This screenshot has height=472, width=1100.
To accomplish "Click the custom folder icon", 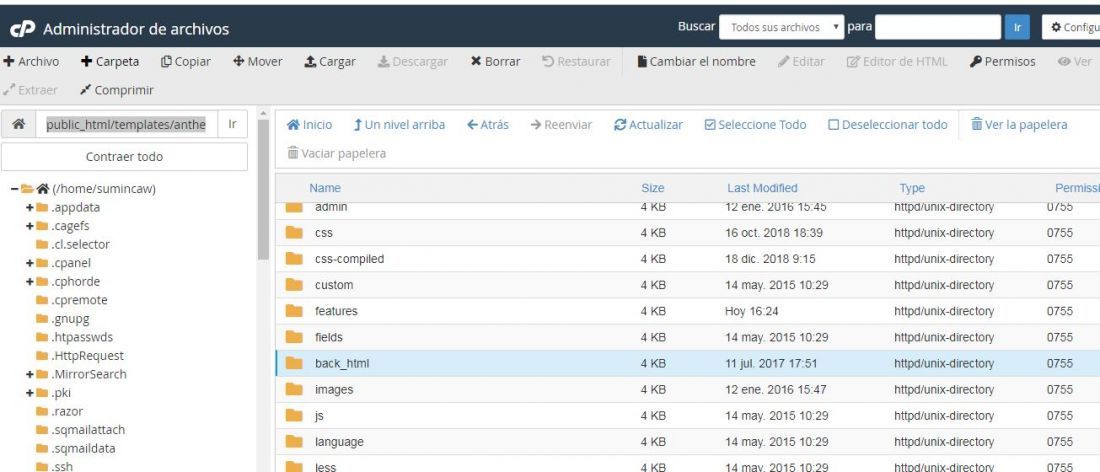I will (x=294, y=285).
